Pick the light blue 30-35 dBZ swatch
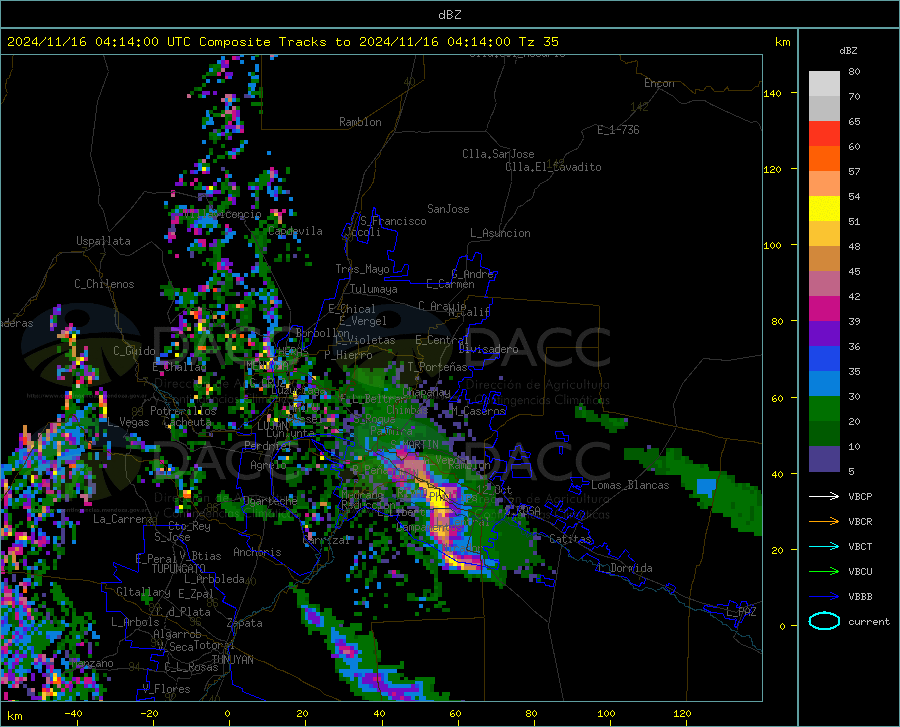The image size is (900, 727). tap(824, 384)
